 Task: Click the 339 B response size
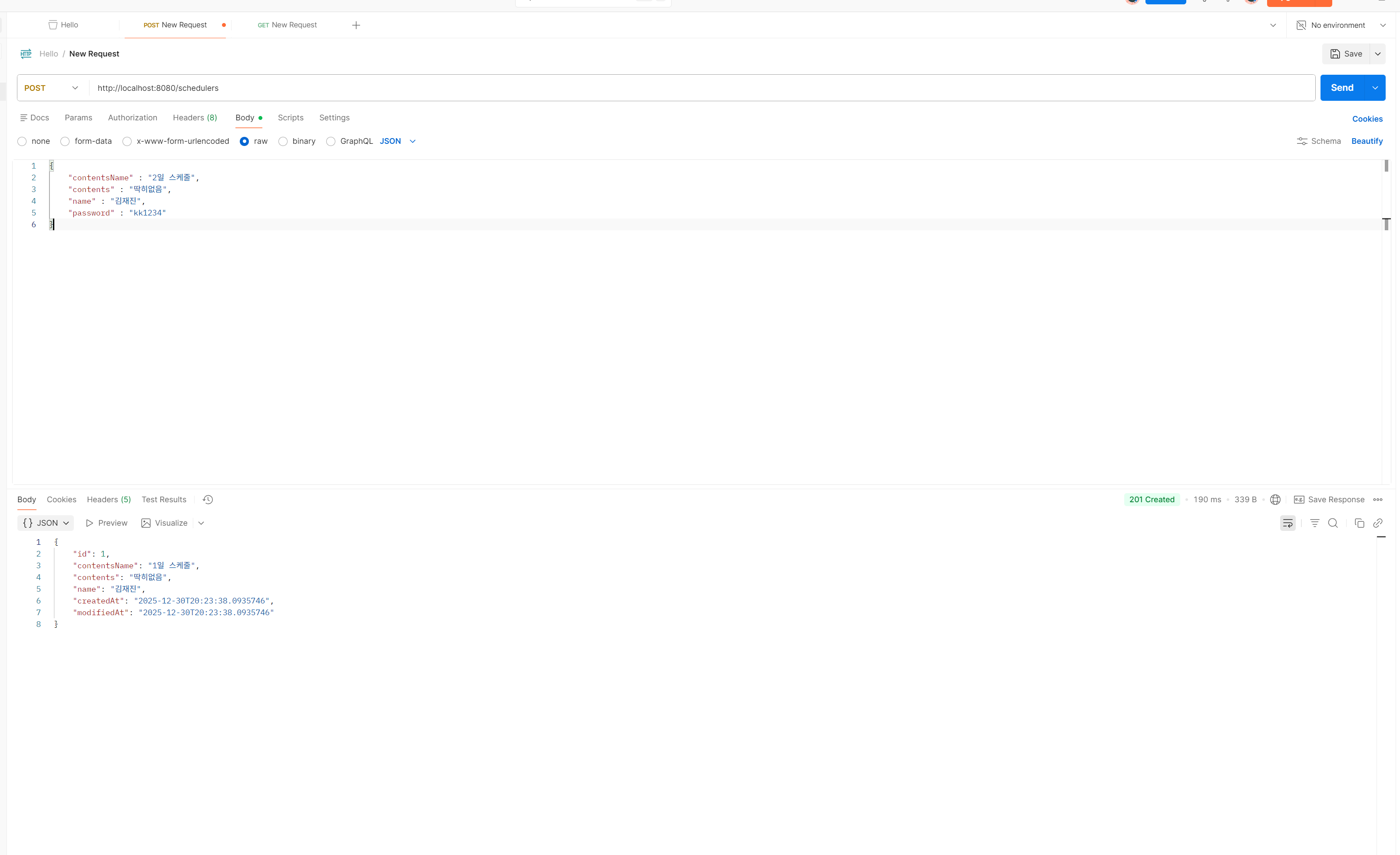click(1245, 499)
